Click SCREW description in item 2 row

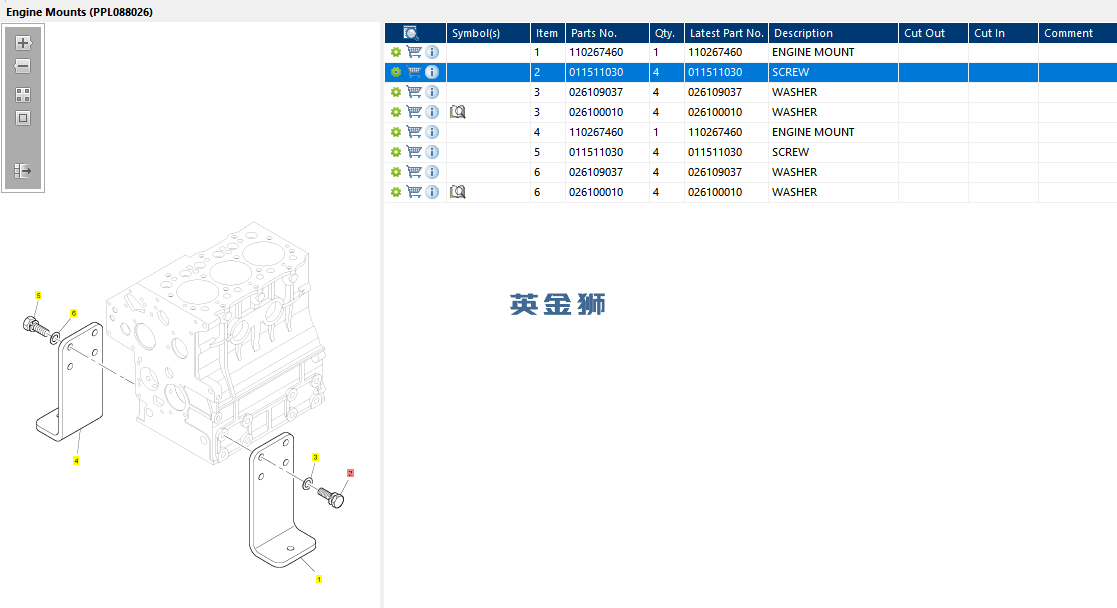(790, 72)
